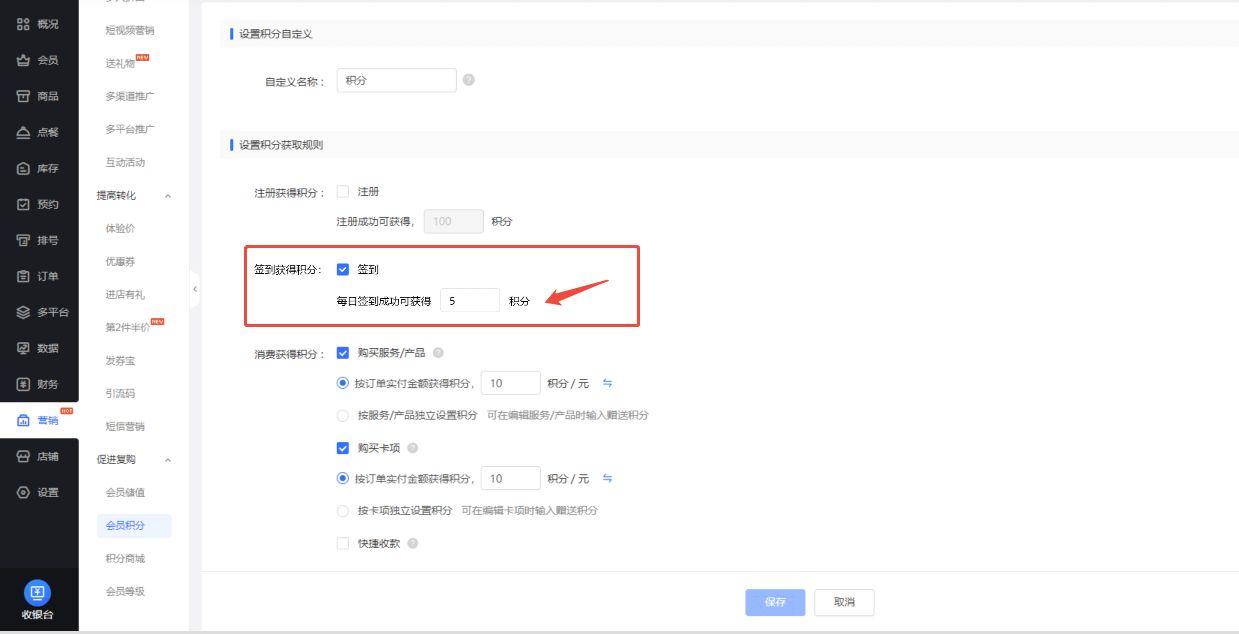Click the 财务 finance icon
Image resolution: width=1239 pixels, height=634 pixels.
tap(37, 384)
